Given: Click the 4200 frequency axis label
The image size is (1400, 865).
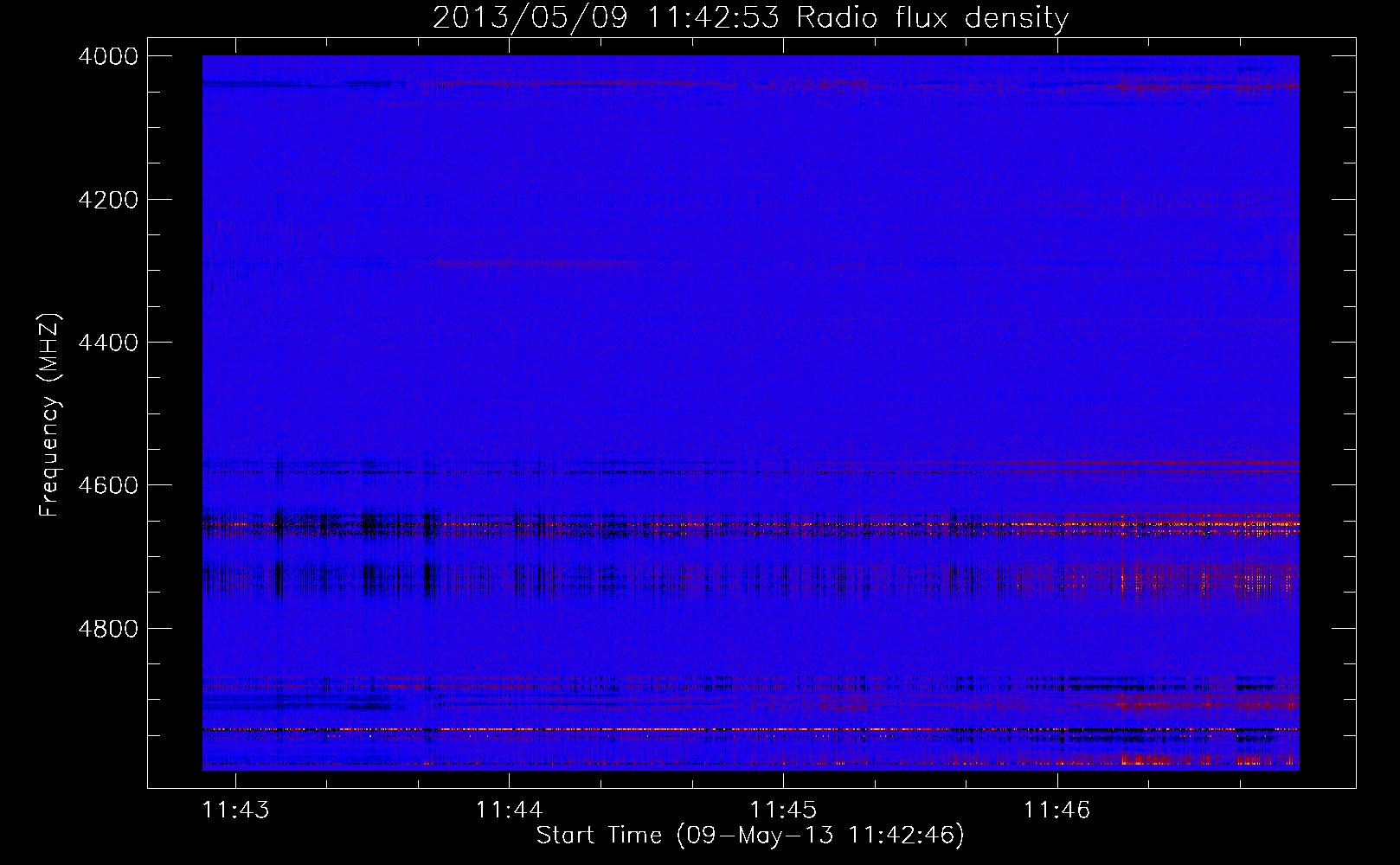Looking at the screenshot, I should 108,200.
